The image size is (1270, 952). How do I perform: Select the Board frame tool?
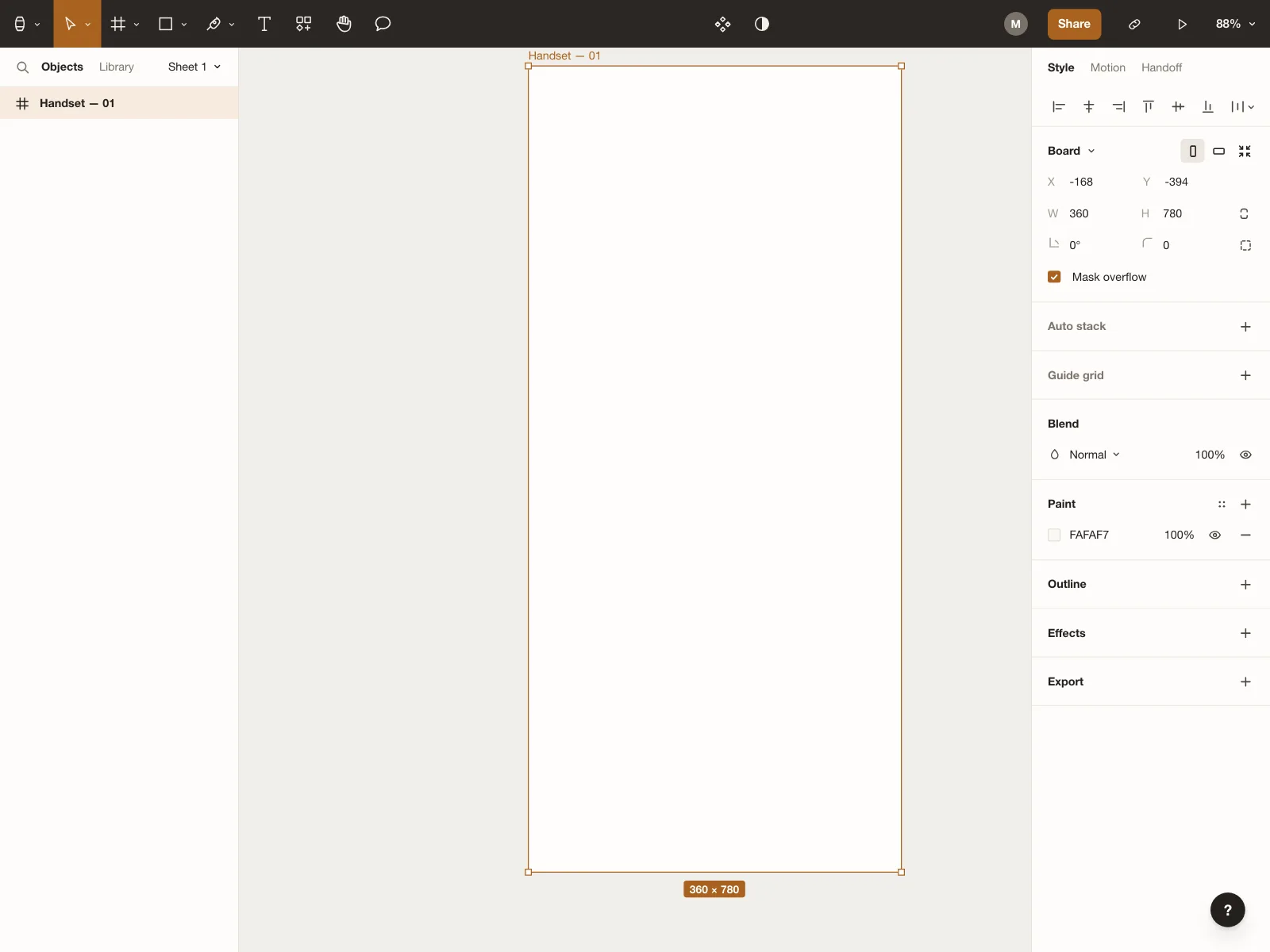(118, 24)
